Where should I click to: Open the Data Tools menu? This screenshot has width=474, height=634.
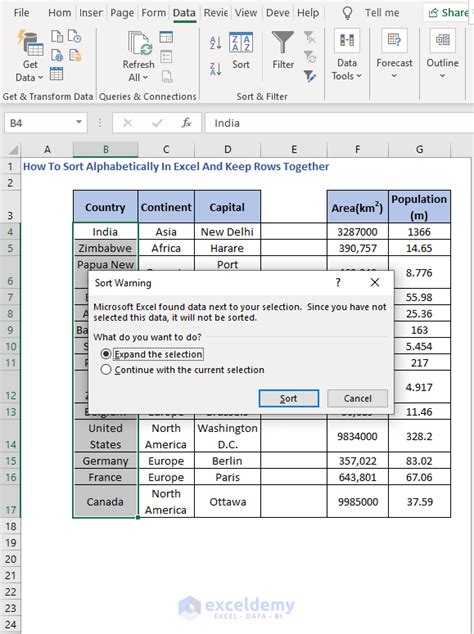[x=347, y=55]
